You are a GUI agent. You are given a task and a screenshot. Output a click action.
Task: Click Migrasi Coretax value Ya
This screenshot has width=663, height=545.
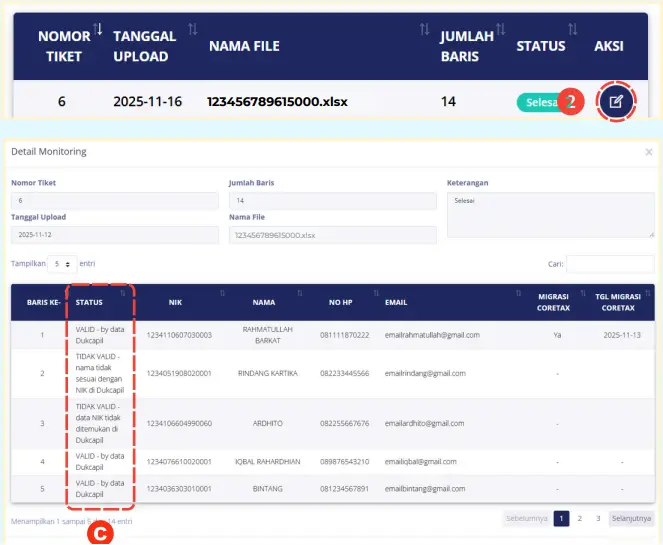[557, 335]
